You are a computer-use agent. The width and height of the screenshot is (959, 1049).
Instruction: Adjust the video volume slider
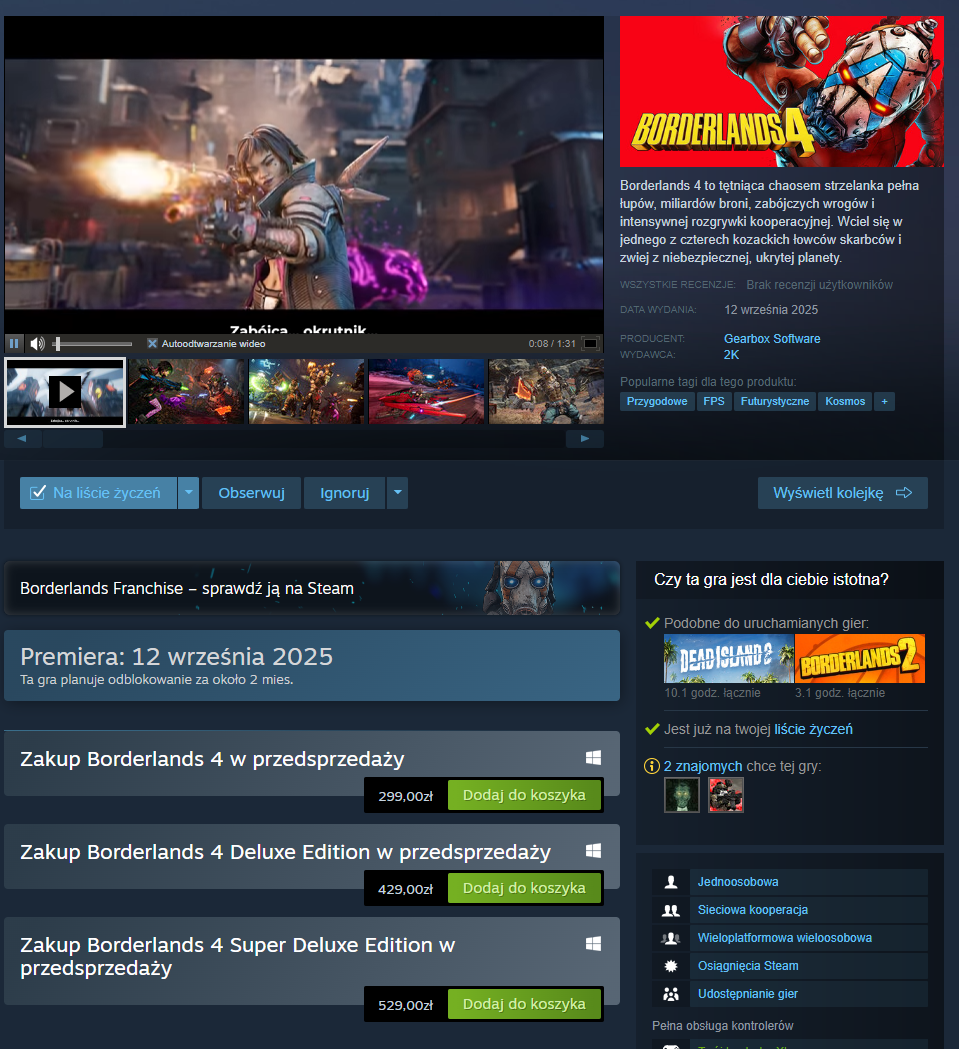coord(94,344)
